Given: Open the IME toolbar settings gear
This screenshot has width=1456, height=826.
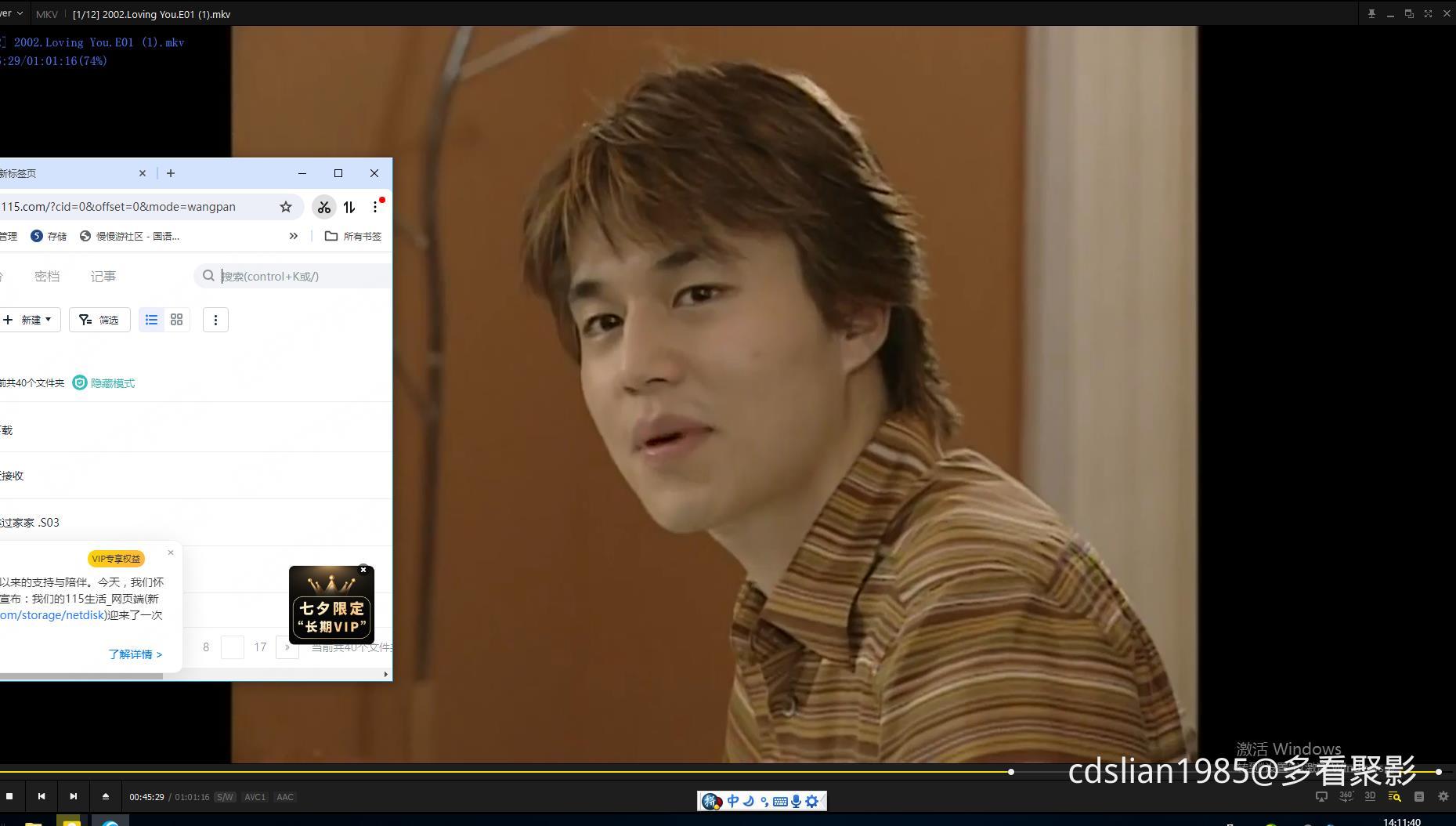Looking at the screenshot, I should pyautogui.click(x=812, y=801).
